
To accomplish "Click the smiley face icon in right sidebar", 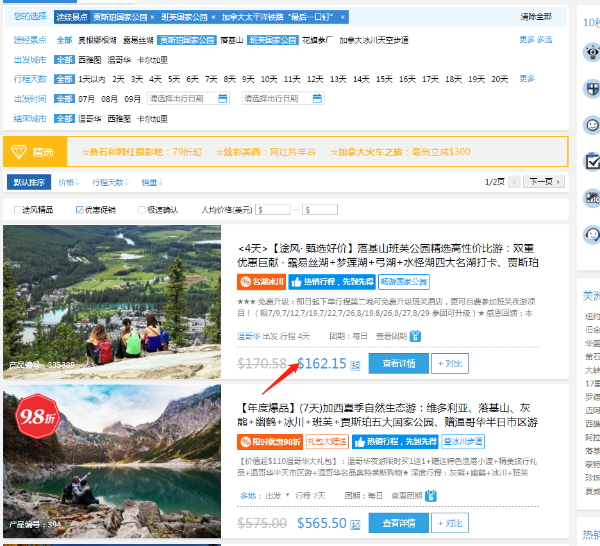I will [x=592, y=125].
